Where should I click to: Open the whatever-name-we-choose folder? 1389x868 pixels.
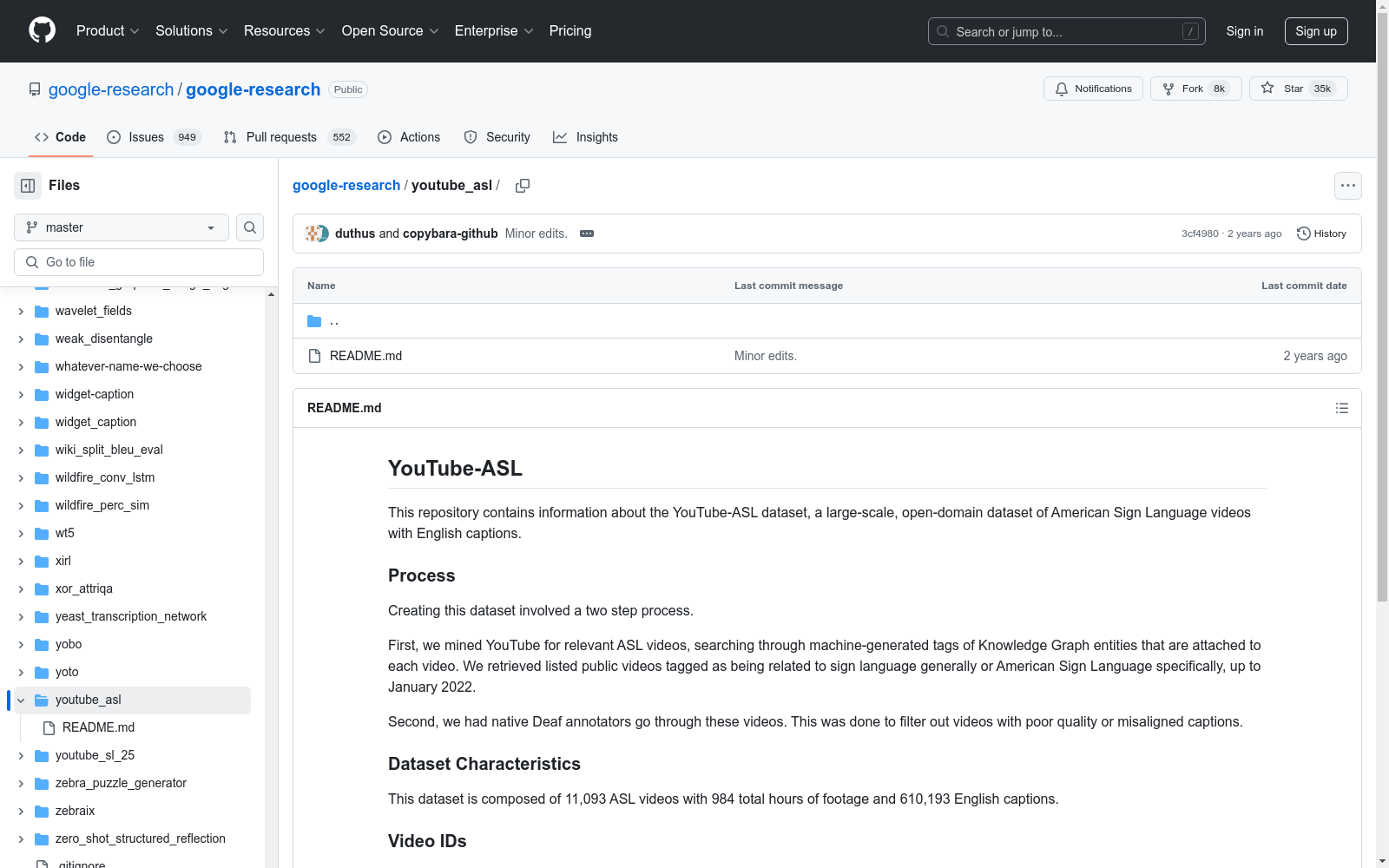click(x=128, y=367)
